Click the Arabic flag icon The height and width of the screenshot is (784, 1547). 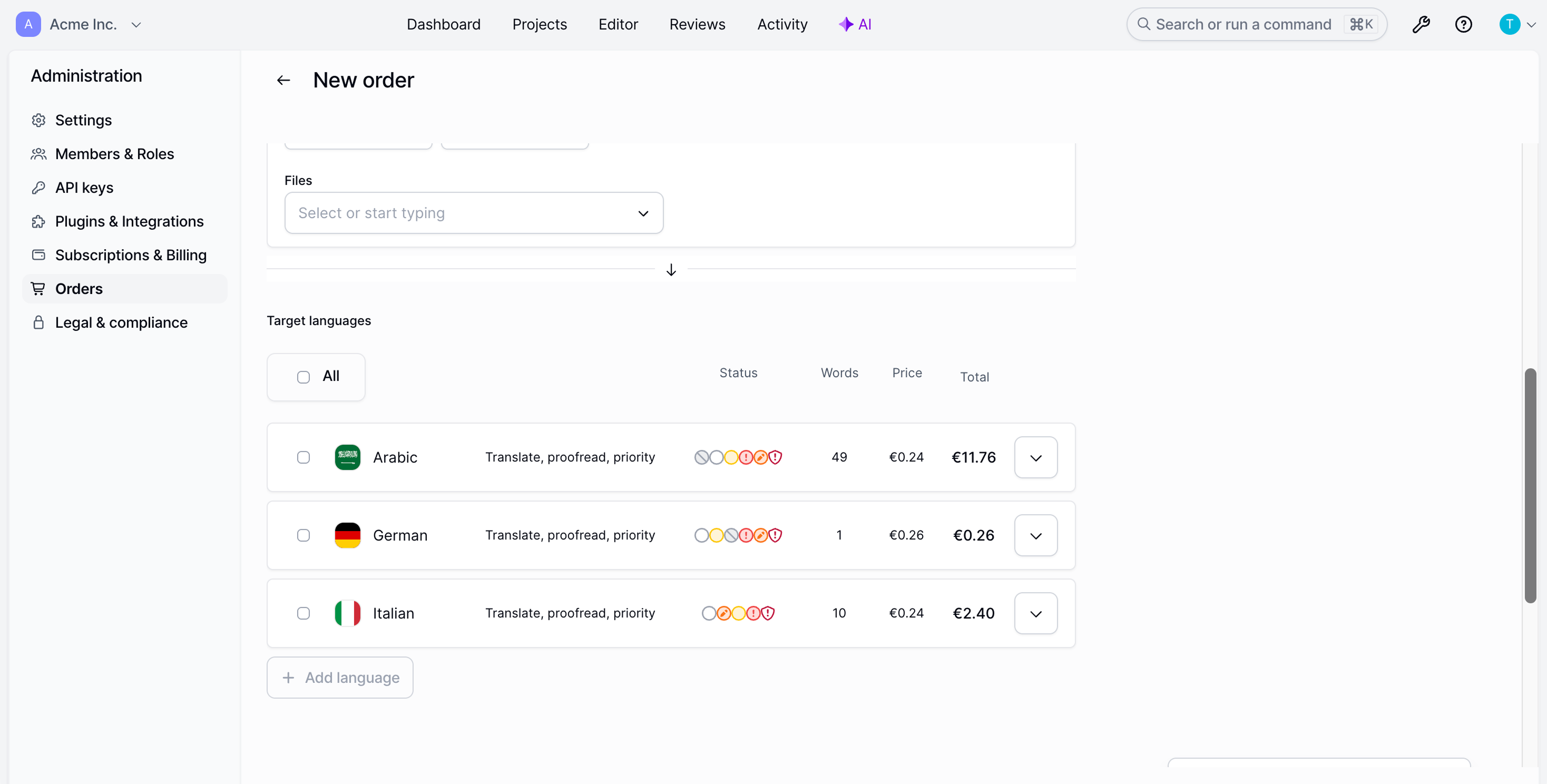point(348,457)
